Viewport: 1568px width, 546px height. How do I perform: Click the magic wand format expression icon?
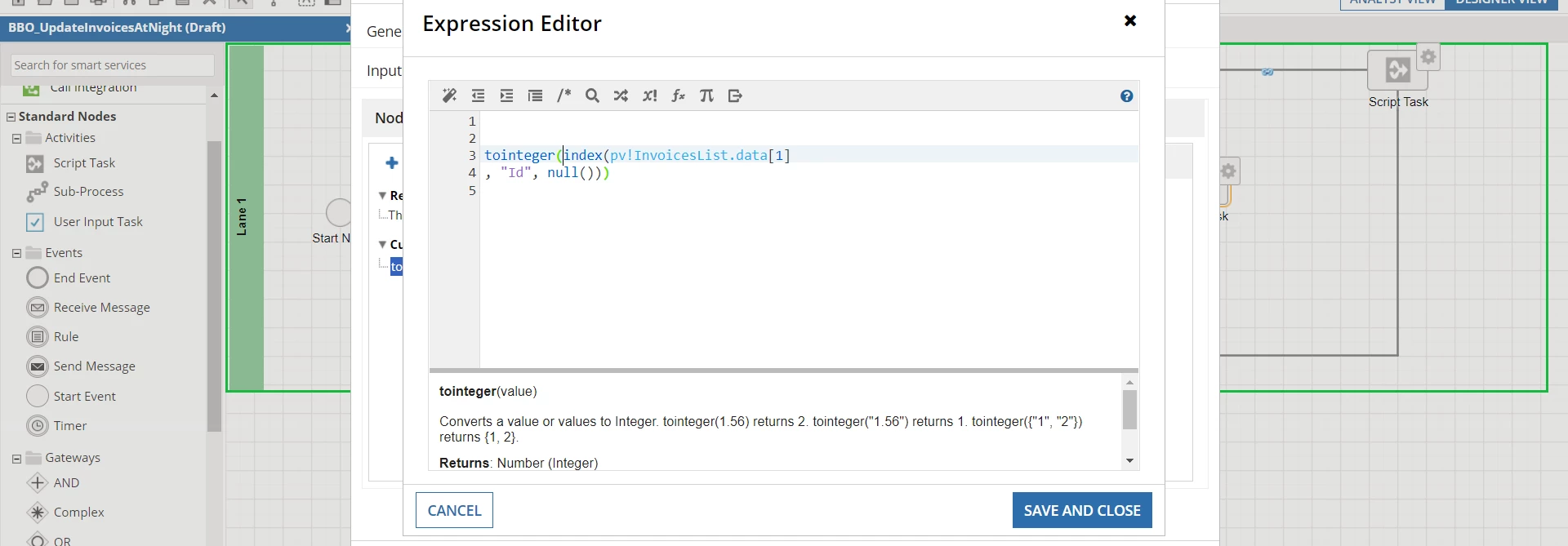pyautogui.click(x=449, y=96)
